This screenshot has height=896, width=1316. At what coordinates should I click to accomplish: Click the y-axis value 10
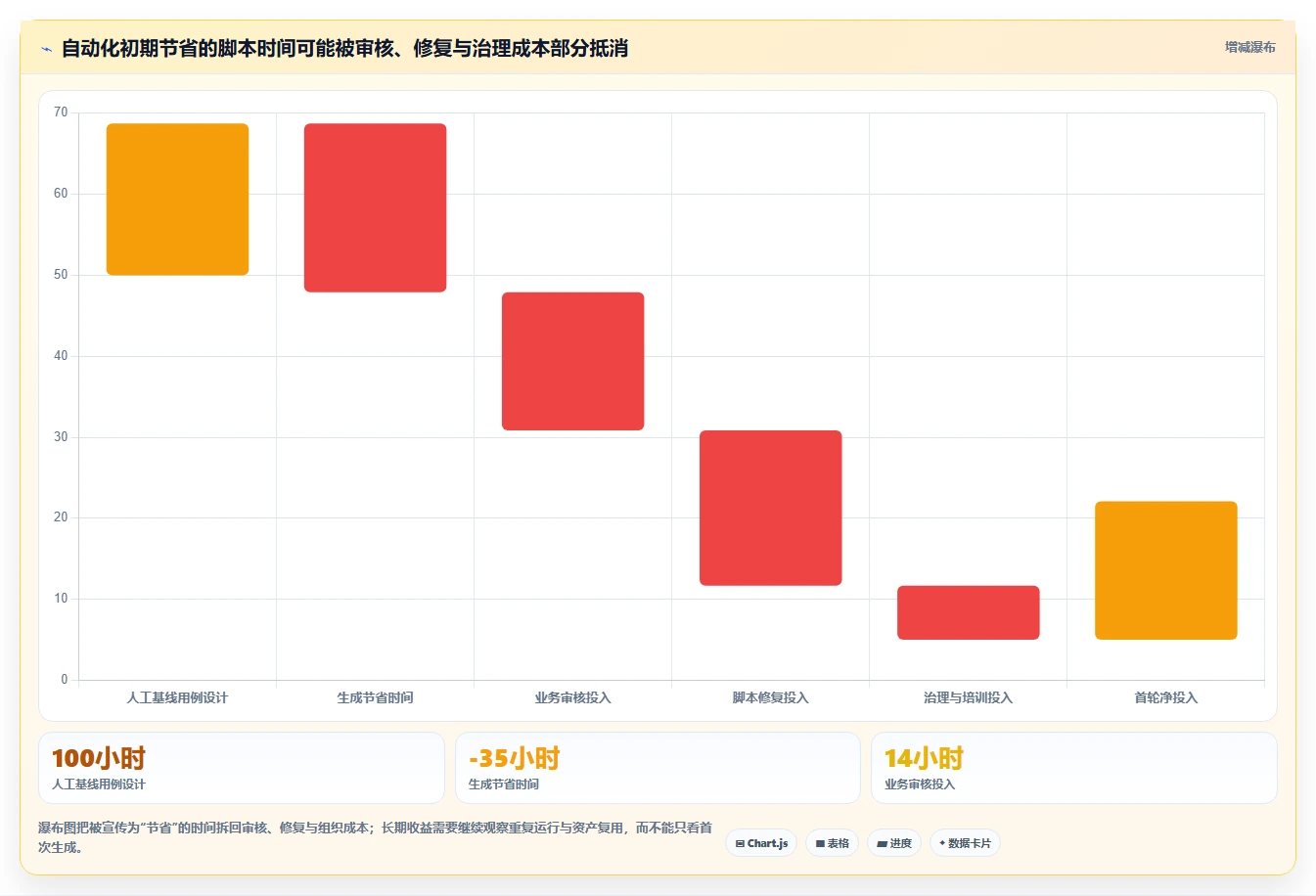(61, 599)
